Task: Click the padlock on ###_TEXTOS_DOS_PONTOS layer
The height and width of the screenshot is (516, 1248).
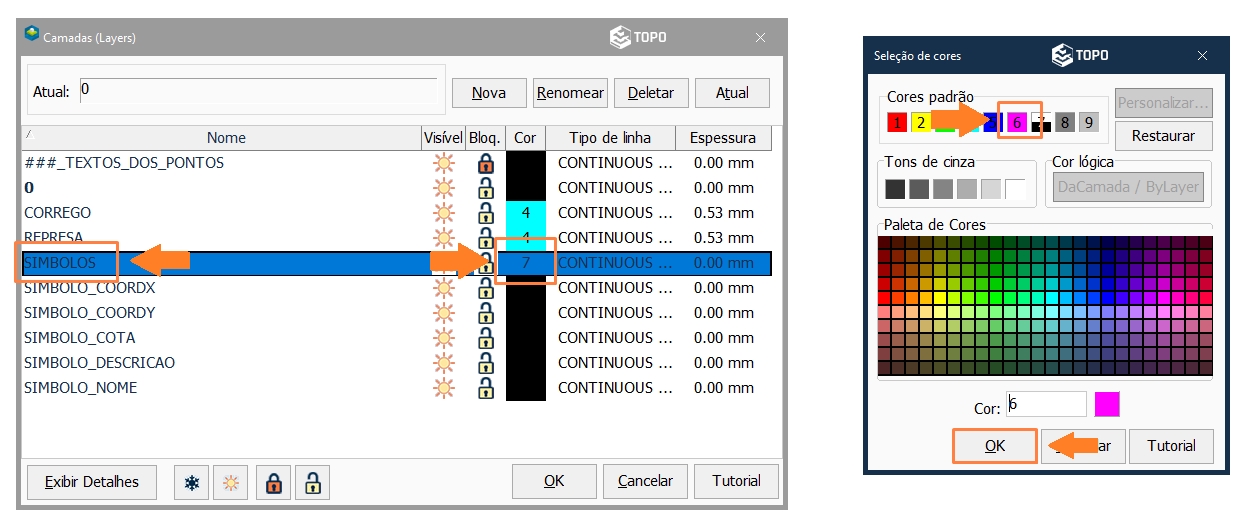Action: point(486,163)
